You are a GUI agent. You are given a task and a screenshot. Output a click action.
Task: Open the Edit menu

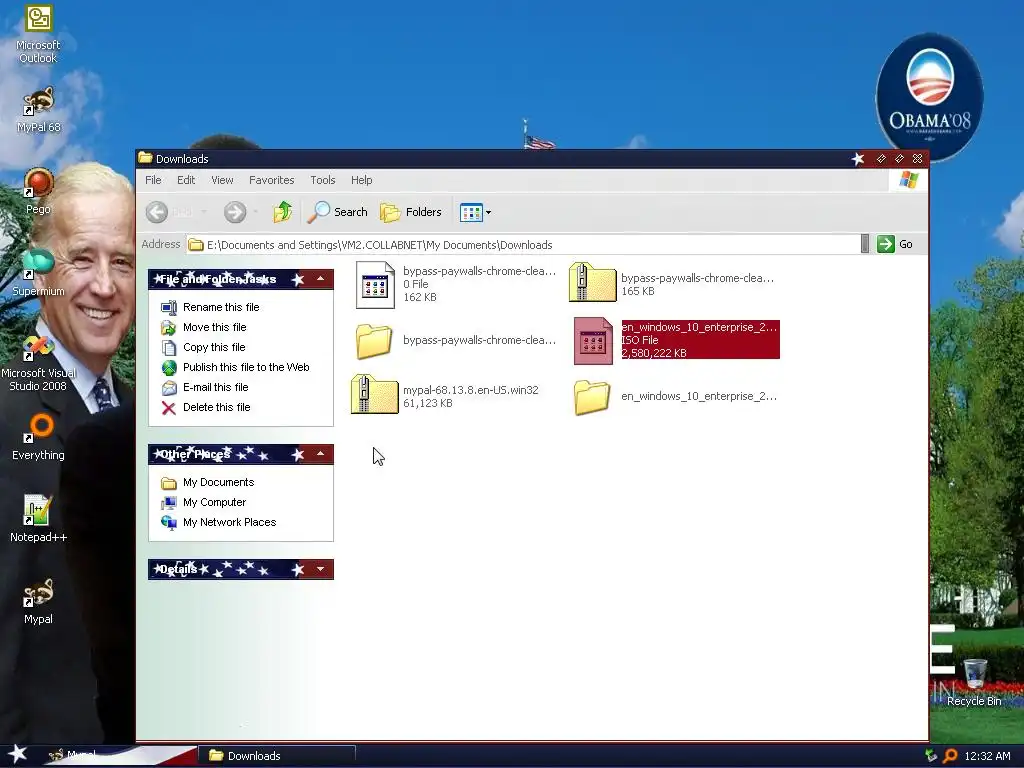tap(186, 180)
